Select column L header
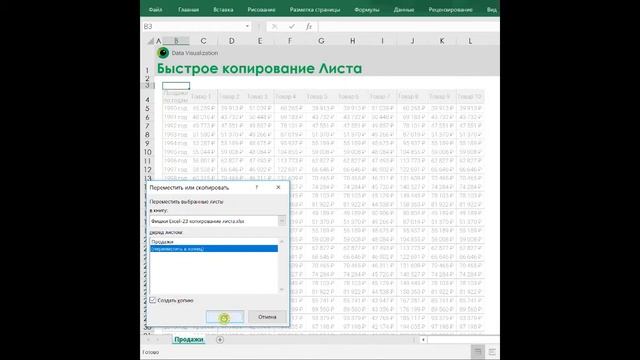The image size is (640, 360). [x=470, y=41]
